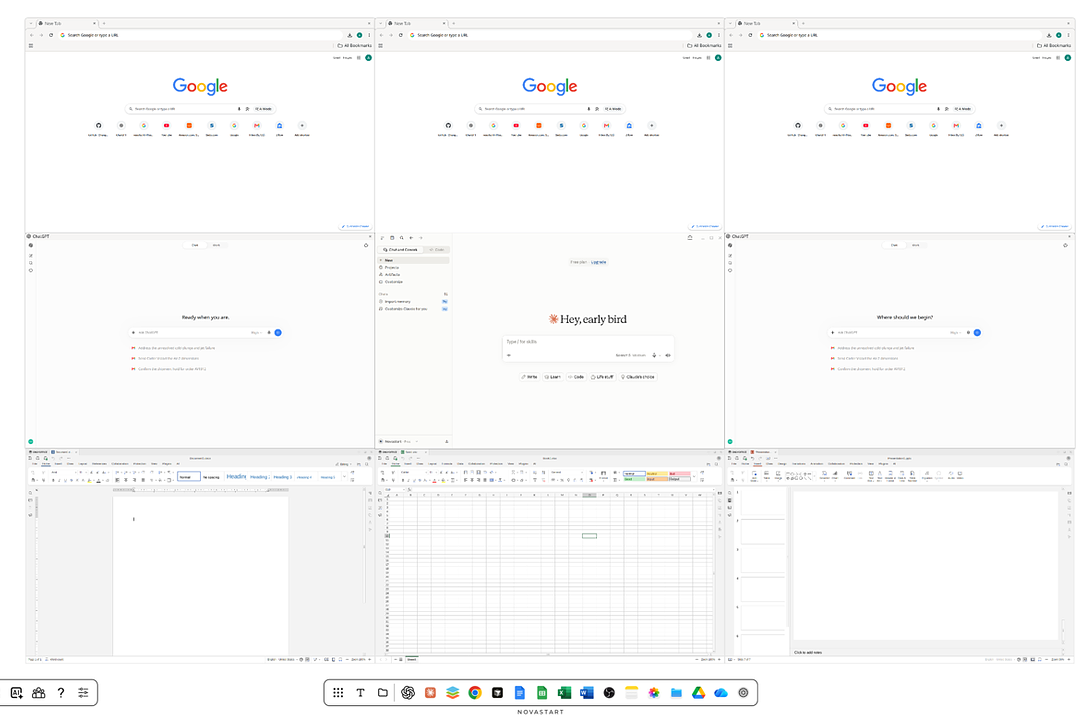Viewport: 1080px width, 720px height.
Task: Open Artifacts in the Claude sidebar
Action: (413, 274)
